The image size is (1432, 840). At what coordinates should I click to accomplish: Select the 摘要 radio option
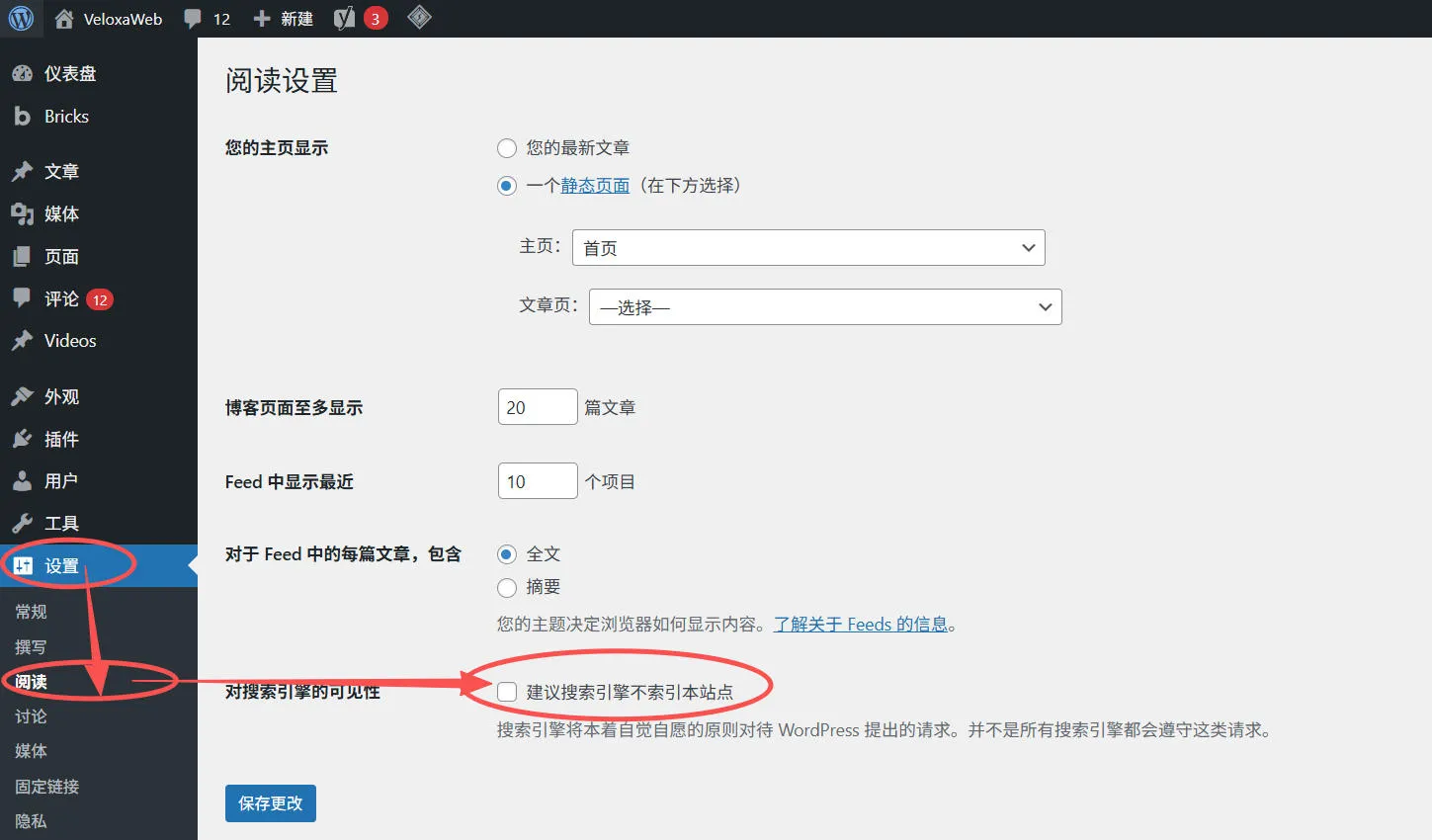[x=507, y=588]
